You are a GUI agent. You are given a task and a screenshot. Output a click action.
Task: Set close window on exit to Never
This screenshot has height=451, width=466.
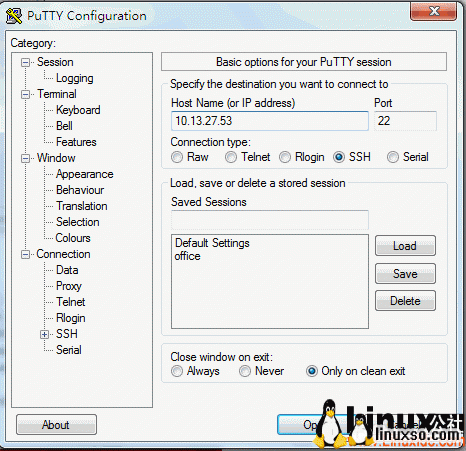pyautogui.click(x=245, y=371)
